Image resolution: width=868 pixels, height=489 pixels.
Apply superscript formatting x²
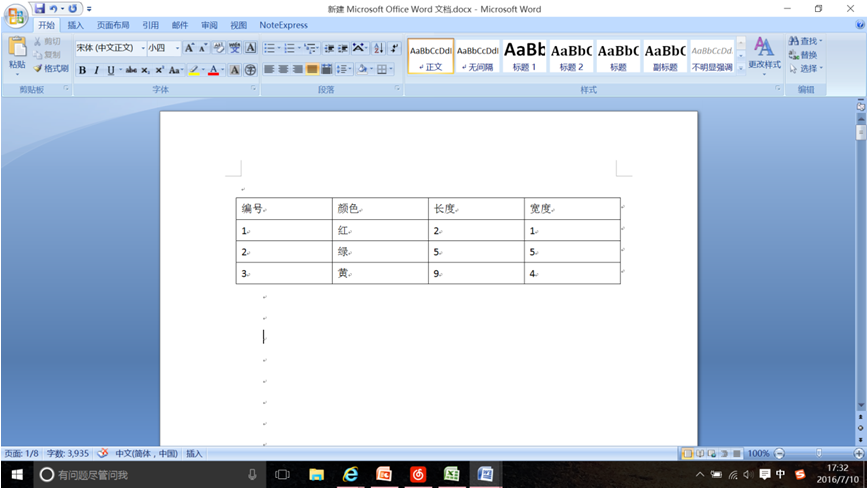[x=159, y=70]
